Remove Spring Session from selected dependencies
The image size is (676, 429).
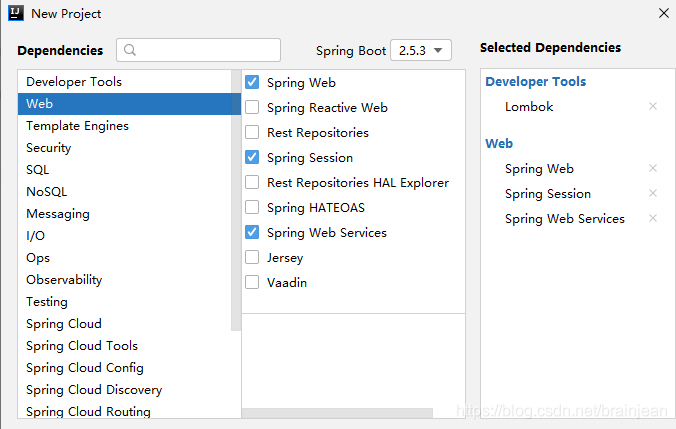(653, 193)
